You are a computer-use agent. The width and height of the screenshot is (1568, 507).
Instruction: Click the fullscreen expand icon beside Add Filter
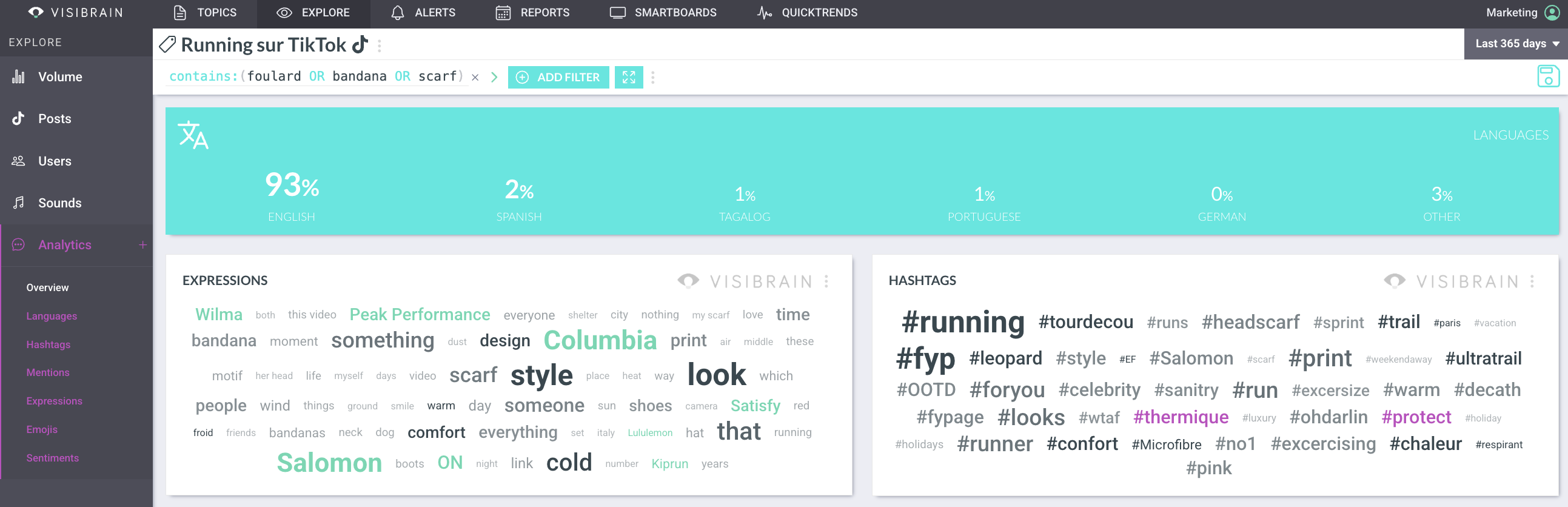coord(628,77)
